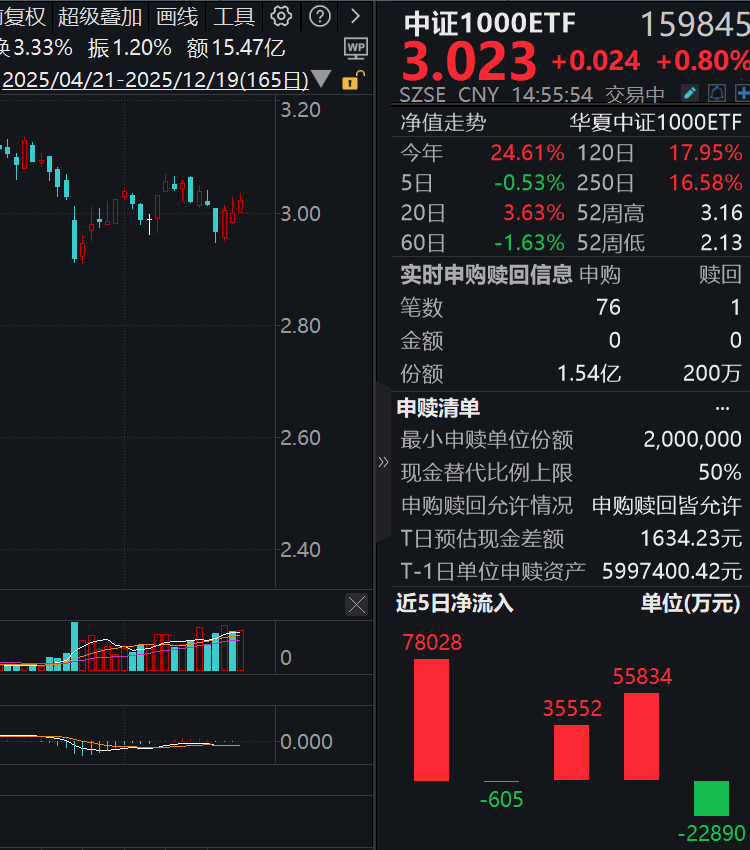Toggle the date range lock icon

click(x=351, y=80)
